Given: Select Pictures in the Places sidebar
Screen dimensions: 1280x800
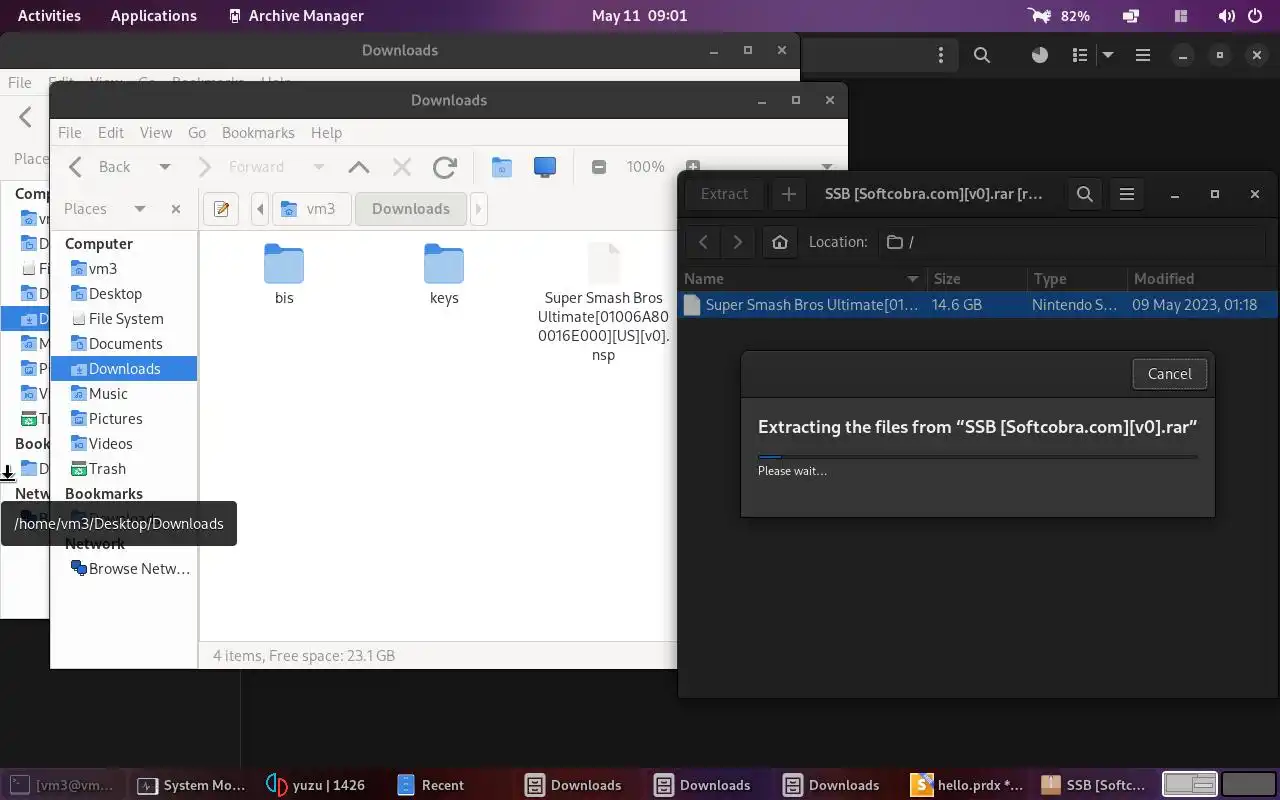Looking at the screenshot, I should pos(124,418).
